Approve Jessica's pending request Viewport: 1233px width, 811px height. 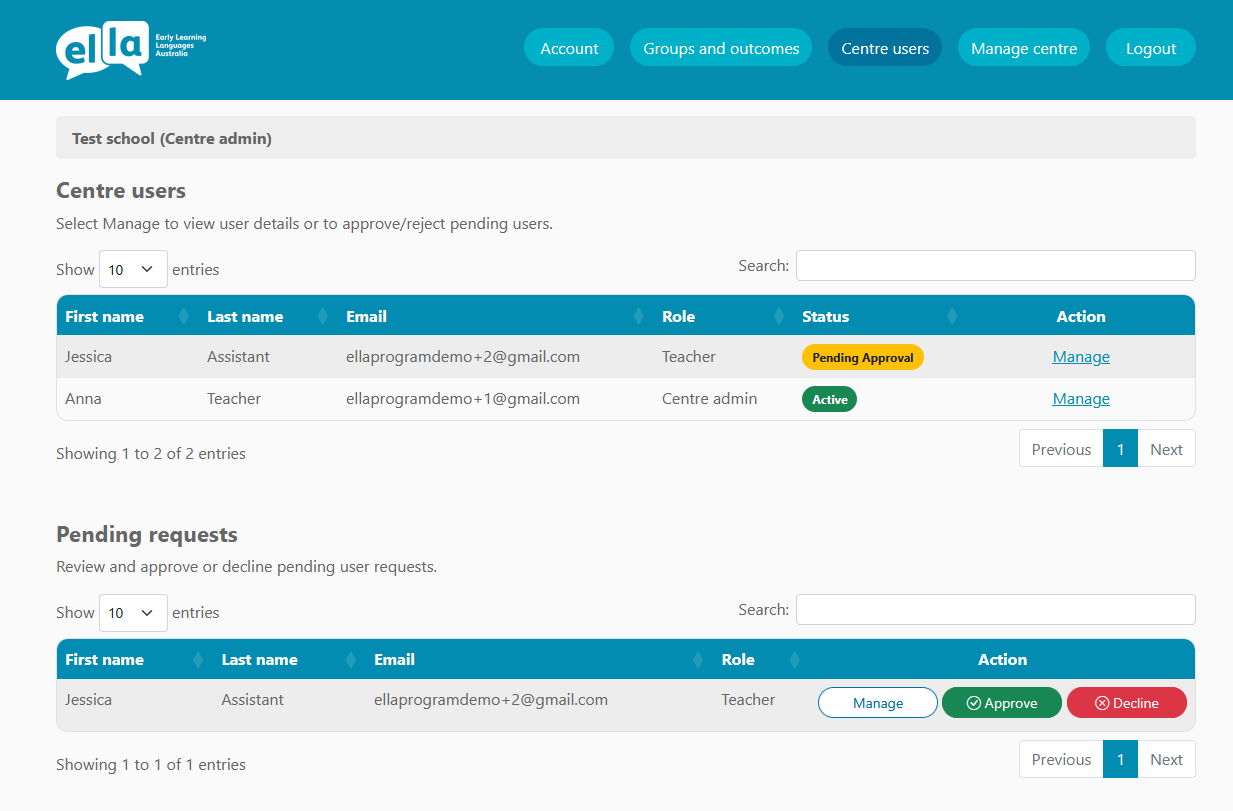pos(1001,703)
